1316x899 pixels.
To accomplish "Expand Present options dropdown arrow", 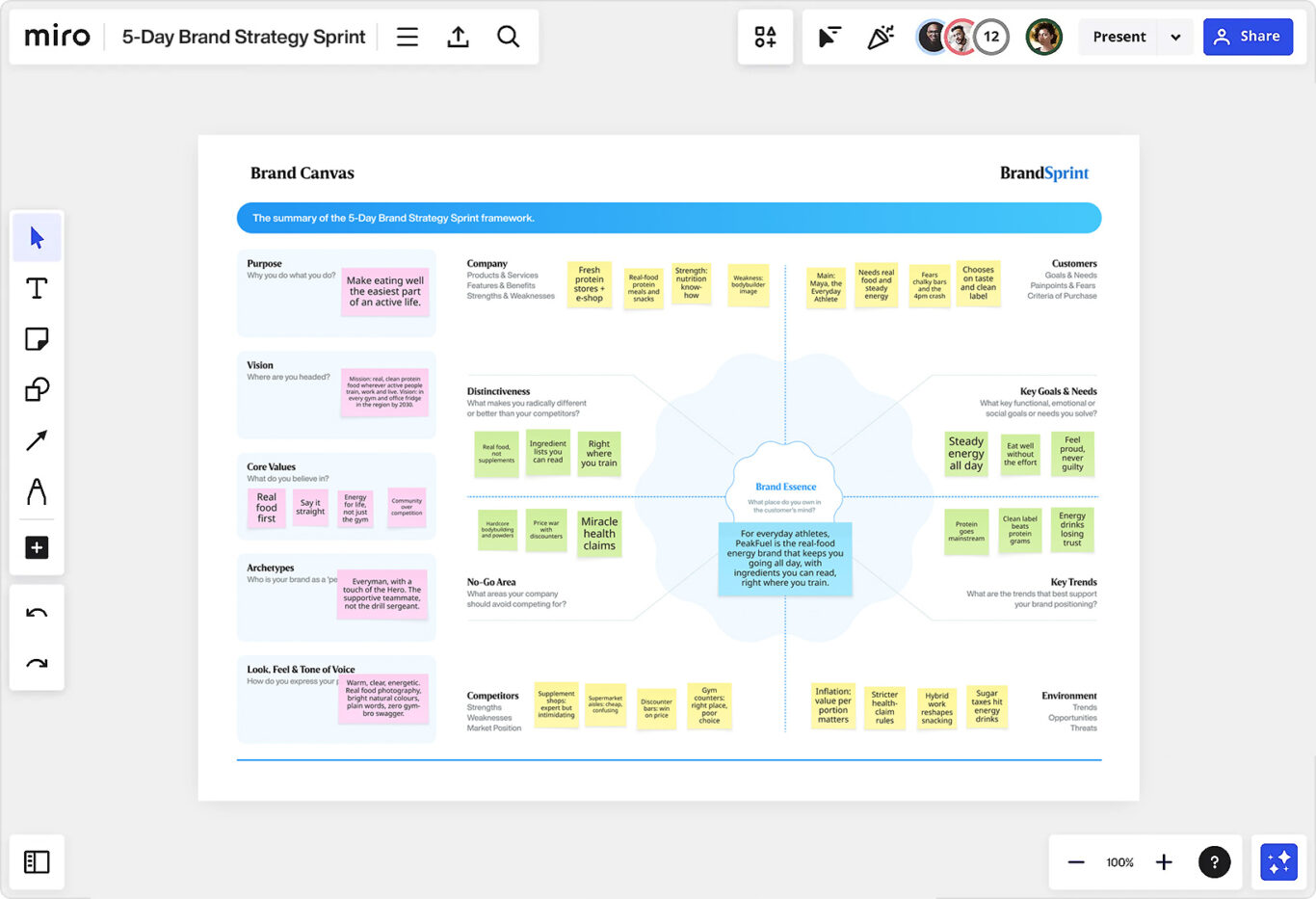I will [x=1175, y=37].
